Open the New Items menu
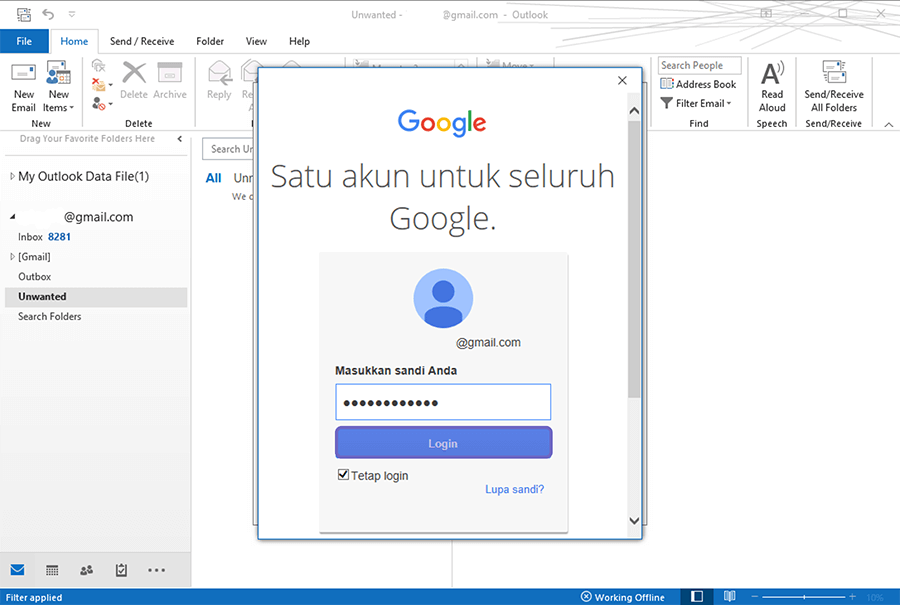This screenshot has height=605, width=900. tap(59, 87)
